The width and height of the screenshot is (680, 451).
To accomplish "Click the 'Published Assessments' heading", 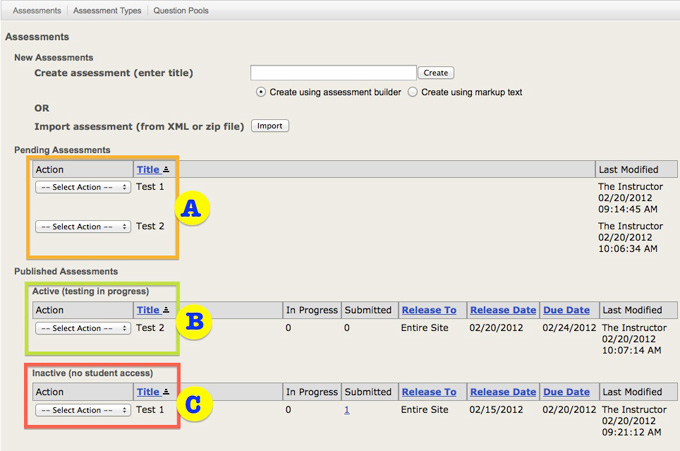I will (x=66, y=271).
